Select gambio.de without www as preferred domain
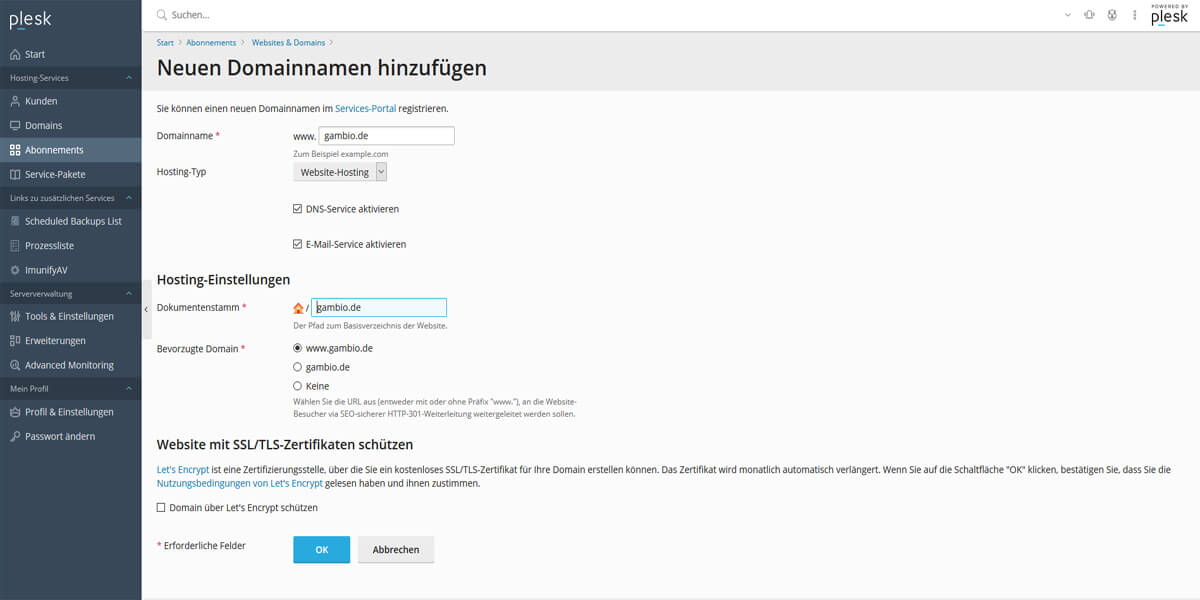 pos(297,367)
